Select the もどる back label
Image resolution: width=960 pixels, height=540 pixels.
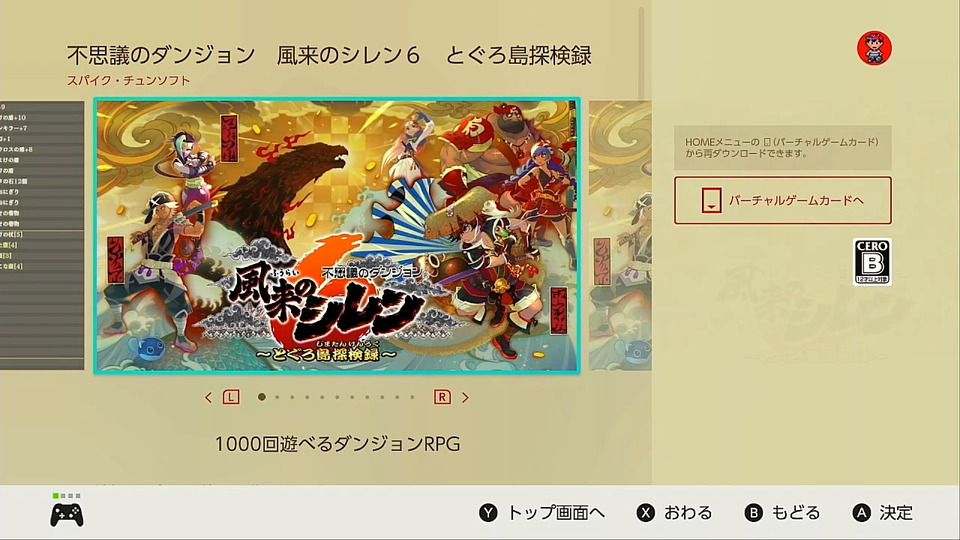click(795, 512)
